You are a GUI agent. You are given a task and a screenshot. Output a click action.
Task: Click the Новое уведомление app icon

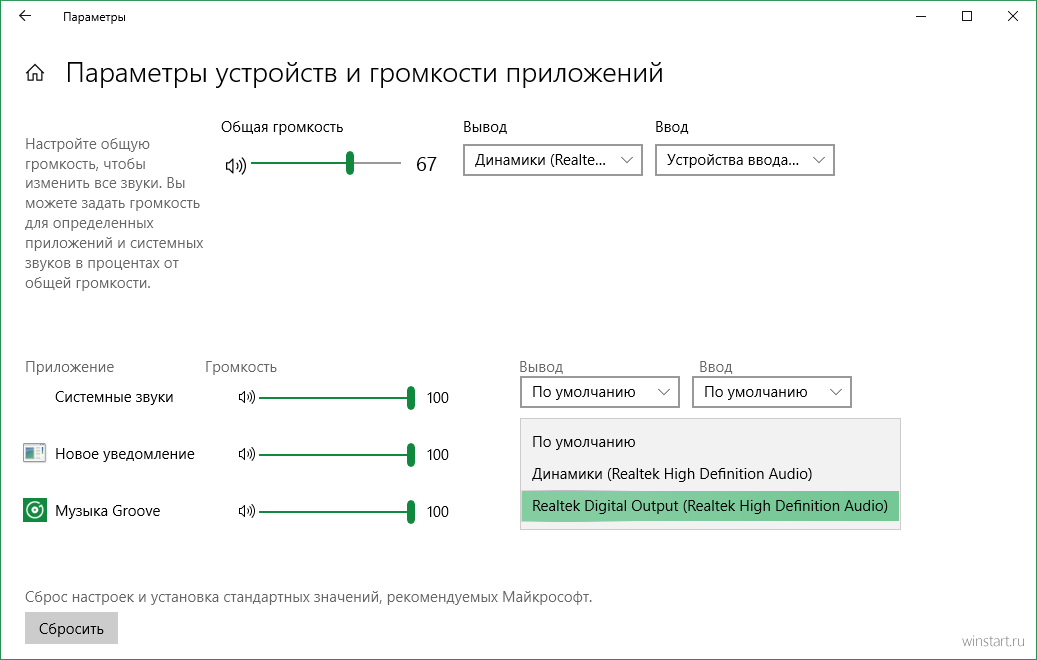(34, 453)
